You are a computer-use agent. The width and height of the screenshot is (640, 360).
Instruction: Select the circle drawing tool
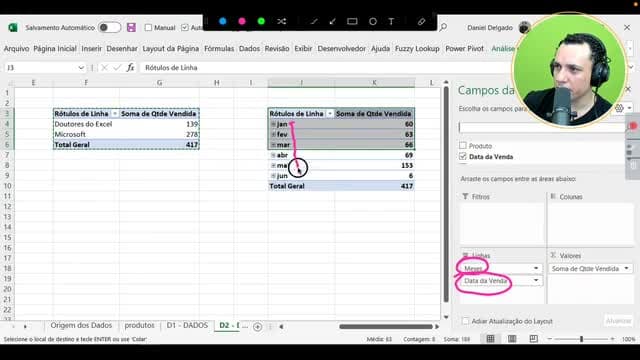(x=373, y=21)
